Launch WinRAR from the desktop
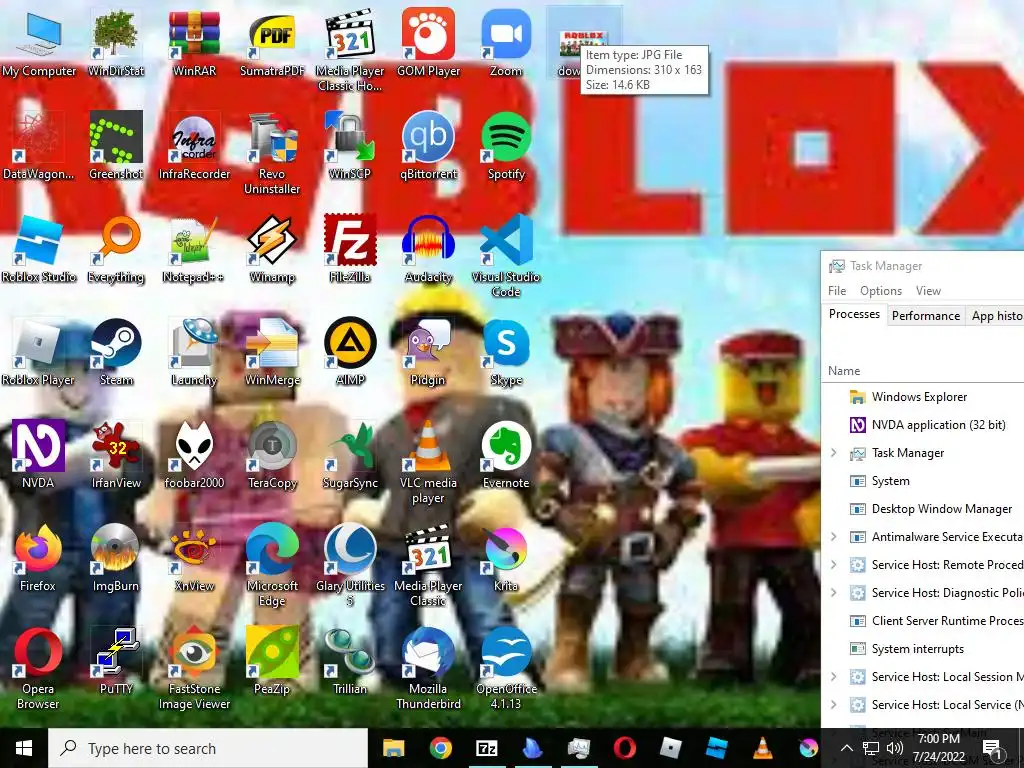The height and width of the screenshot is (768, 1024). [194, 43]
